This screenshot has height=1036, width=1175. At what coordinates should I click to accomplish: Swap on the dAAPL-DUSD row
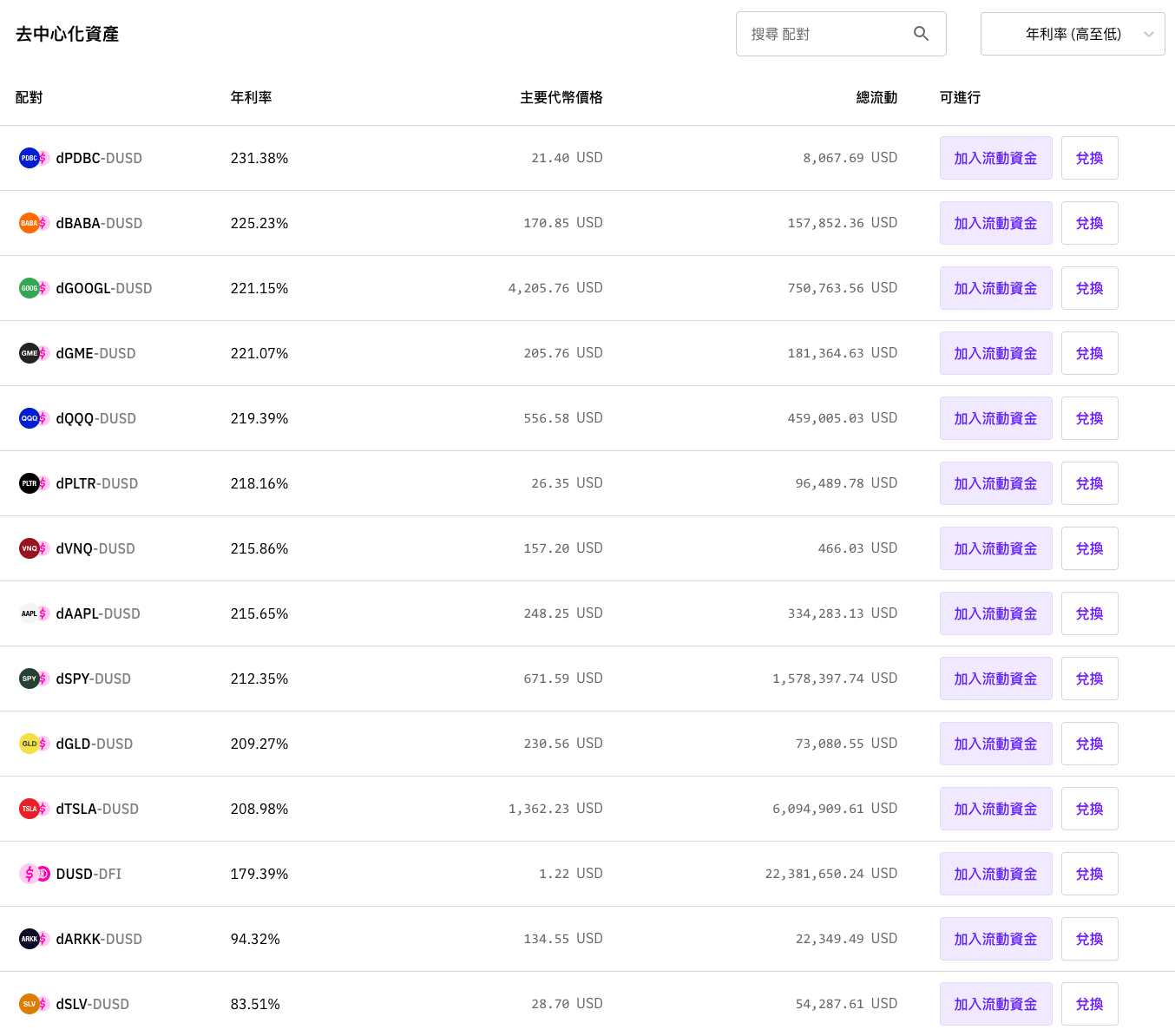[1089, 613]
